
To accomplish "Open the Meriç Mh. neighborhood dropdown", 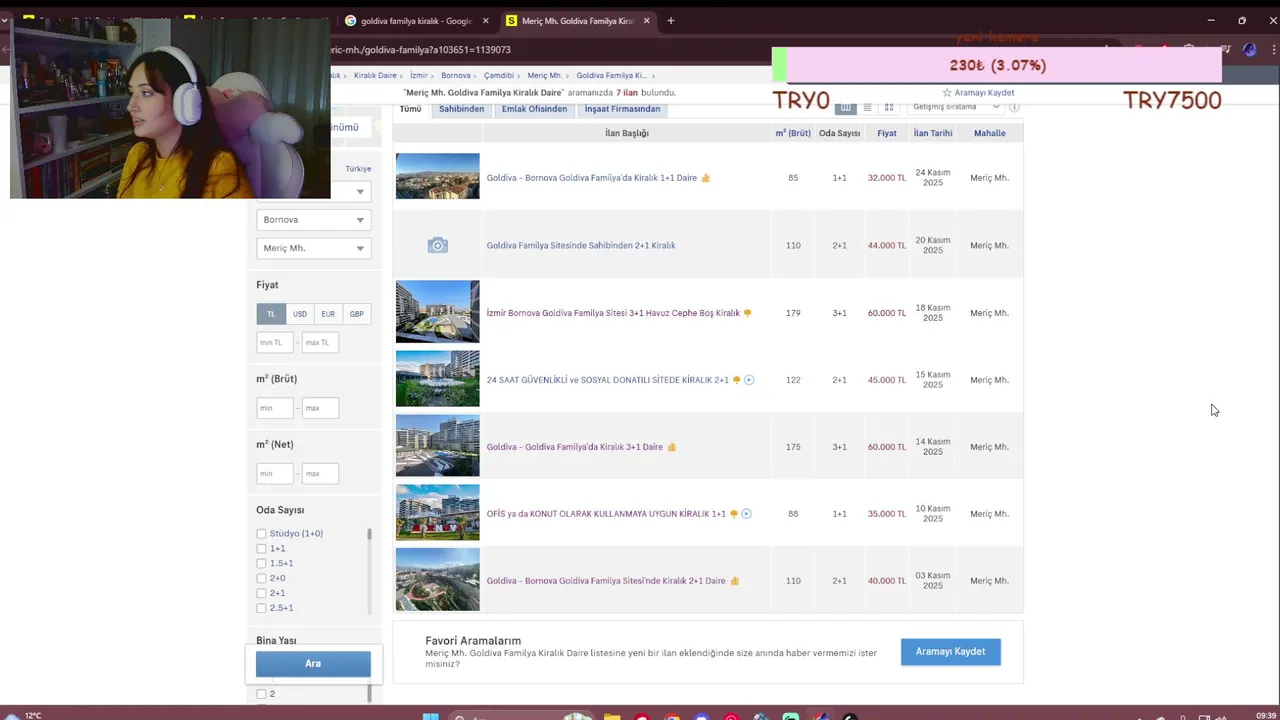I will click(x=313, y=248).
